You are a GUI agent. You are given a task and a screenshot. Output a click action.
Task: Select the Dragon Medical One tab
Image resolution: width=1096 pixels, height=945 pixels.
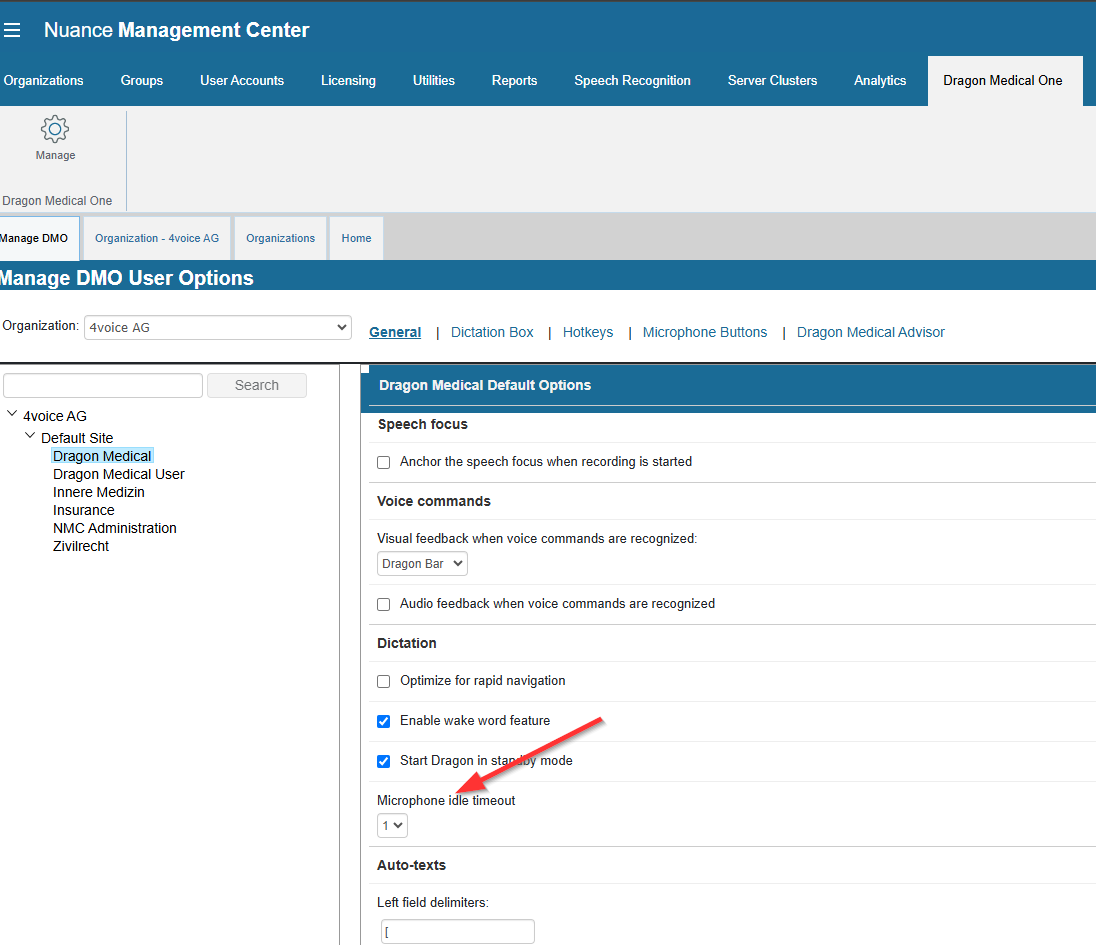(x=1003, y=80)
